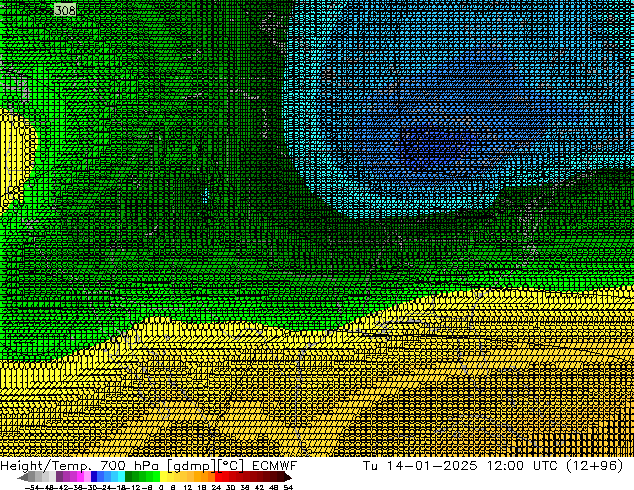Click the 24 legend scale value
The image size is (634, 490).
(x=216, y=487)
